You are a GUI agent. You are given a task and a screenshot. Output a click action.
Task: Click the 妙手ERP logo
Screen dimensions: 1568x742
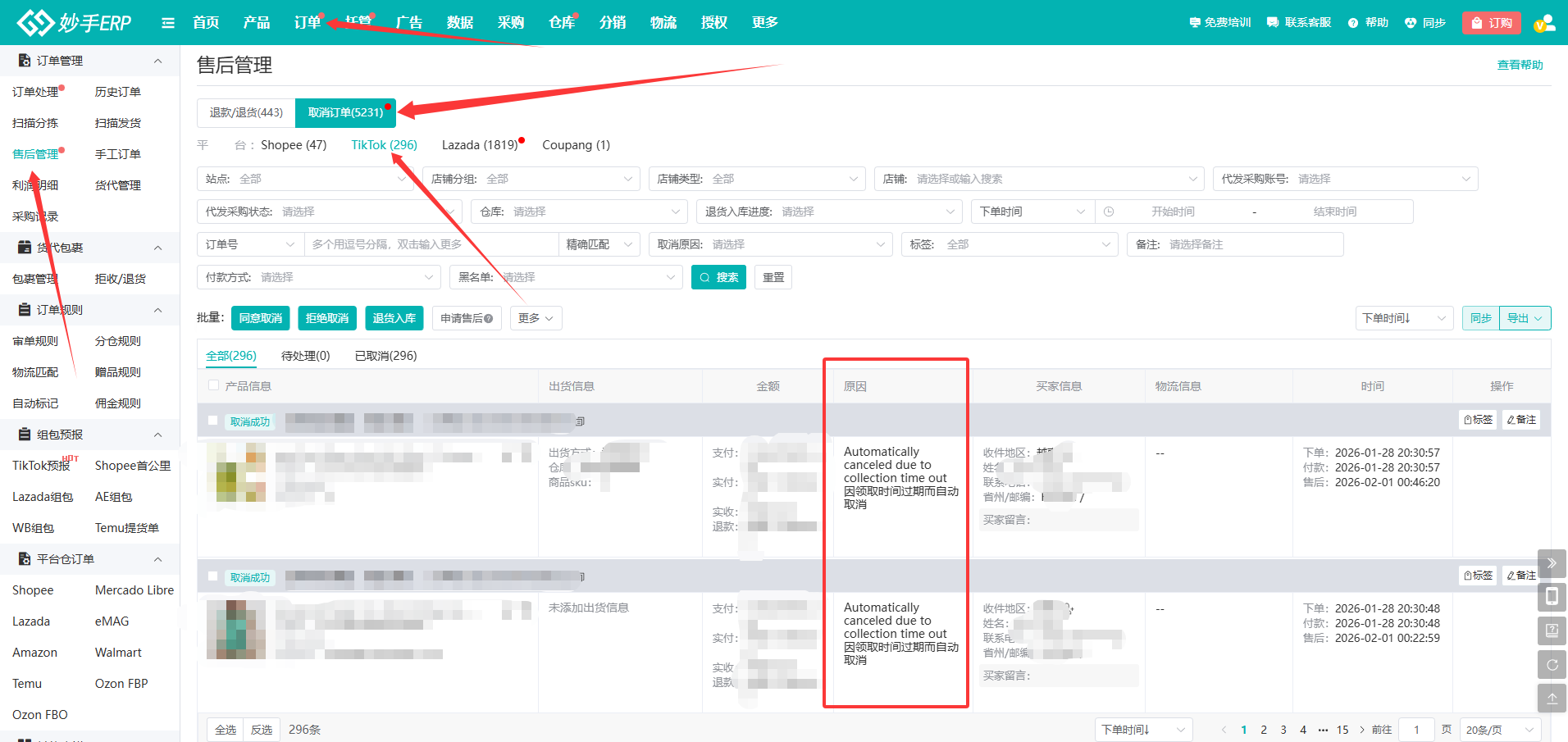(74, 22)
